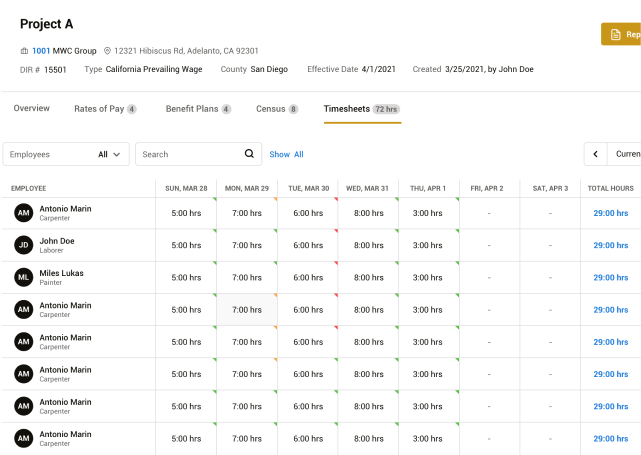The height and width of the screenshot is (455, 641).
Task: Open the Rates of Pay tab
Action: (x=104, y=108)
